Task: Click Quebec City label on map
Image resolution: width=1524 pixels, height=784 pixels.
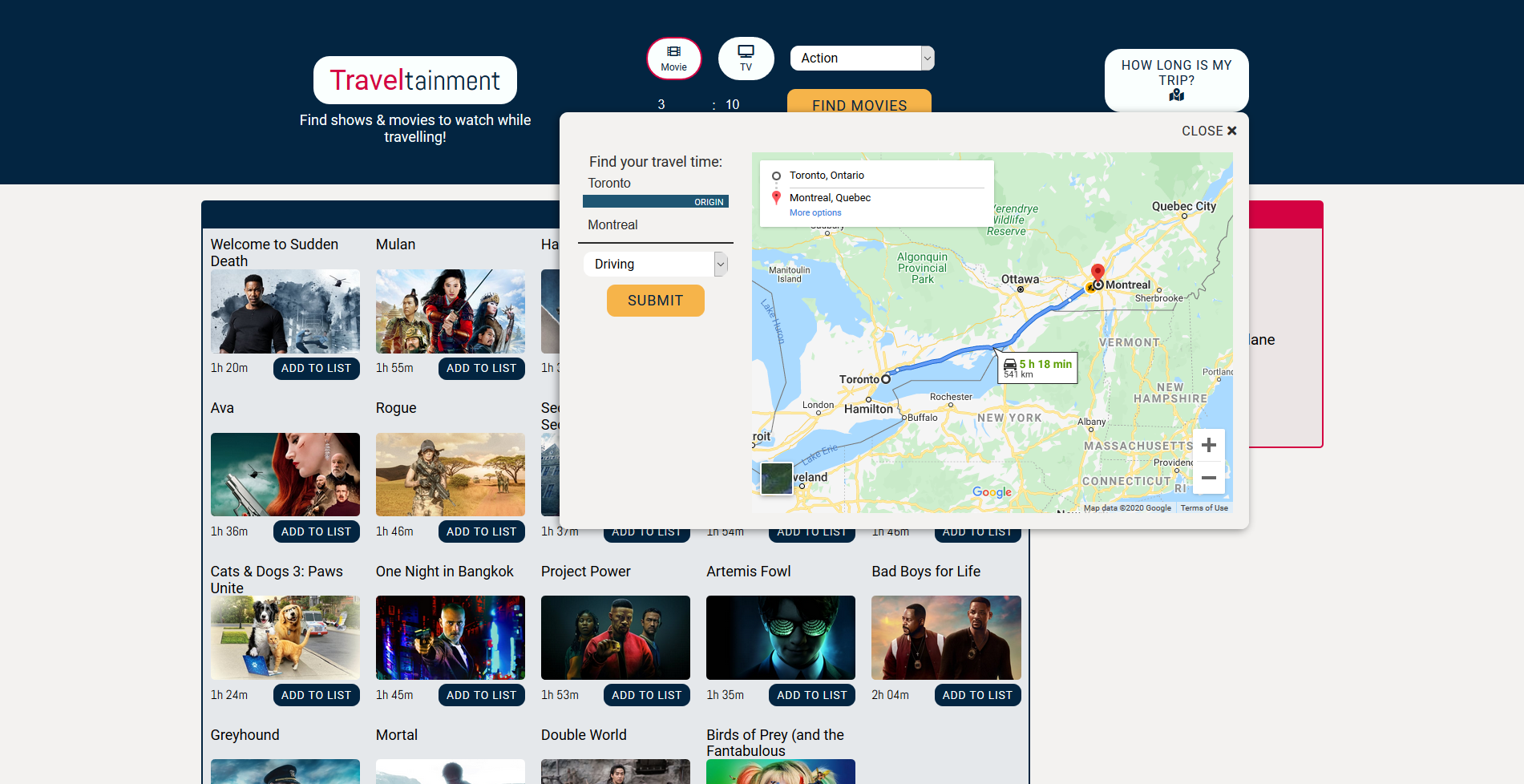Action: tap(1184, 206)
